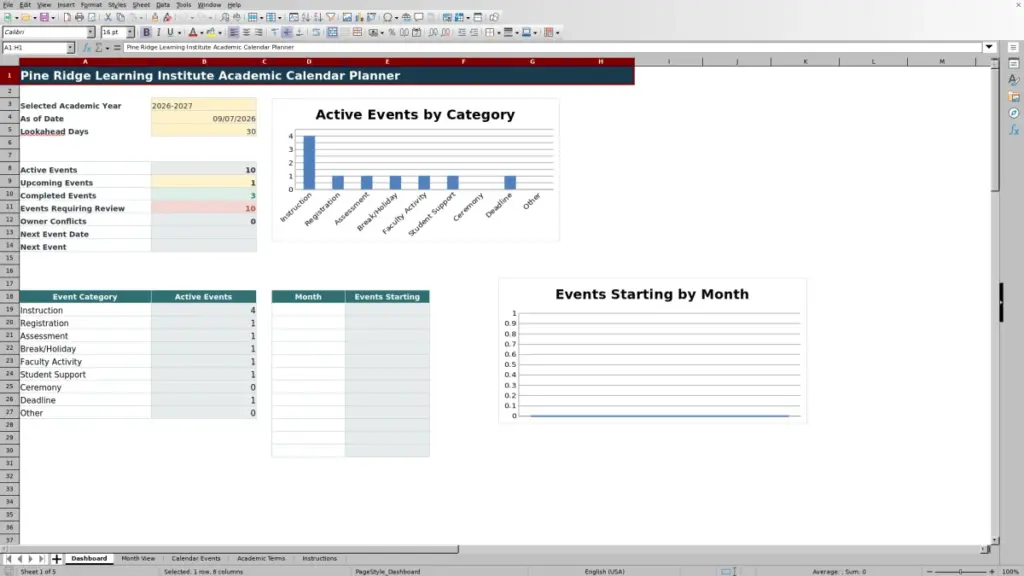Open the File menu

[x=8, y=5]
